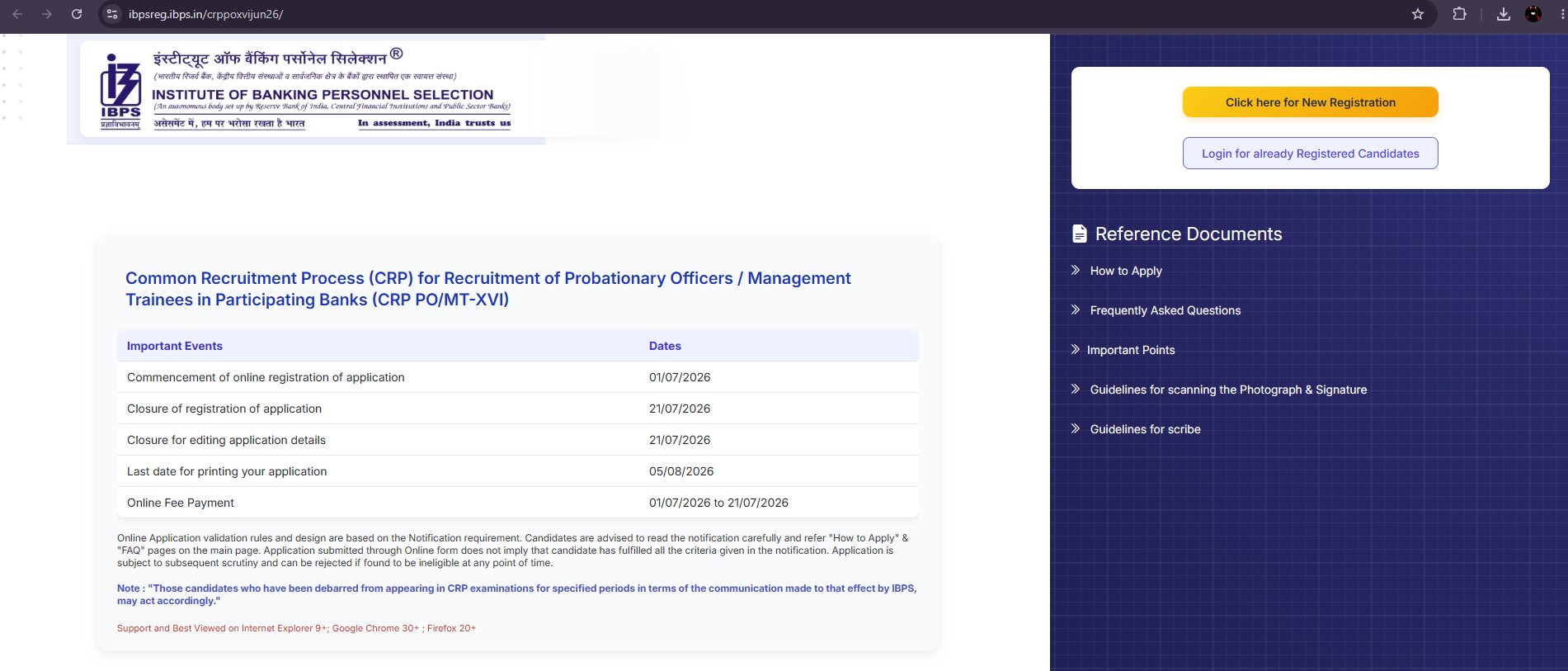This screenshot has width=1568, height=671.
Task: Open the browser downloads icon
Action: tap(1504, 14)
